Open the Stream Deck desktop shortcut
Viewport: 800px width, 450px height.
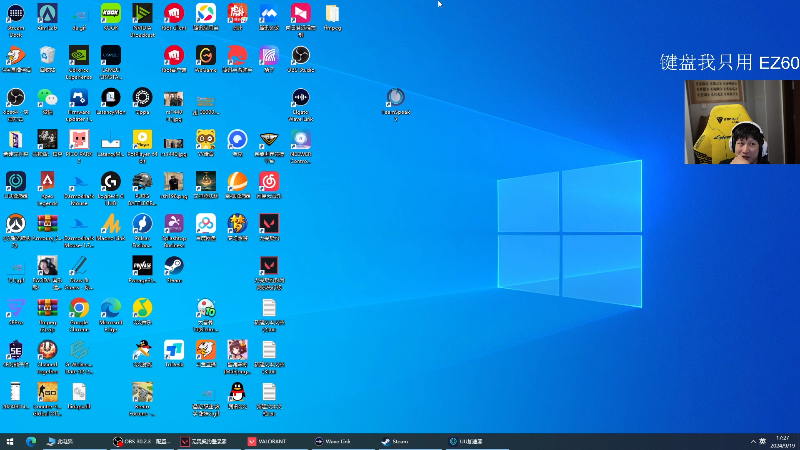(16, 20)
